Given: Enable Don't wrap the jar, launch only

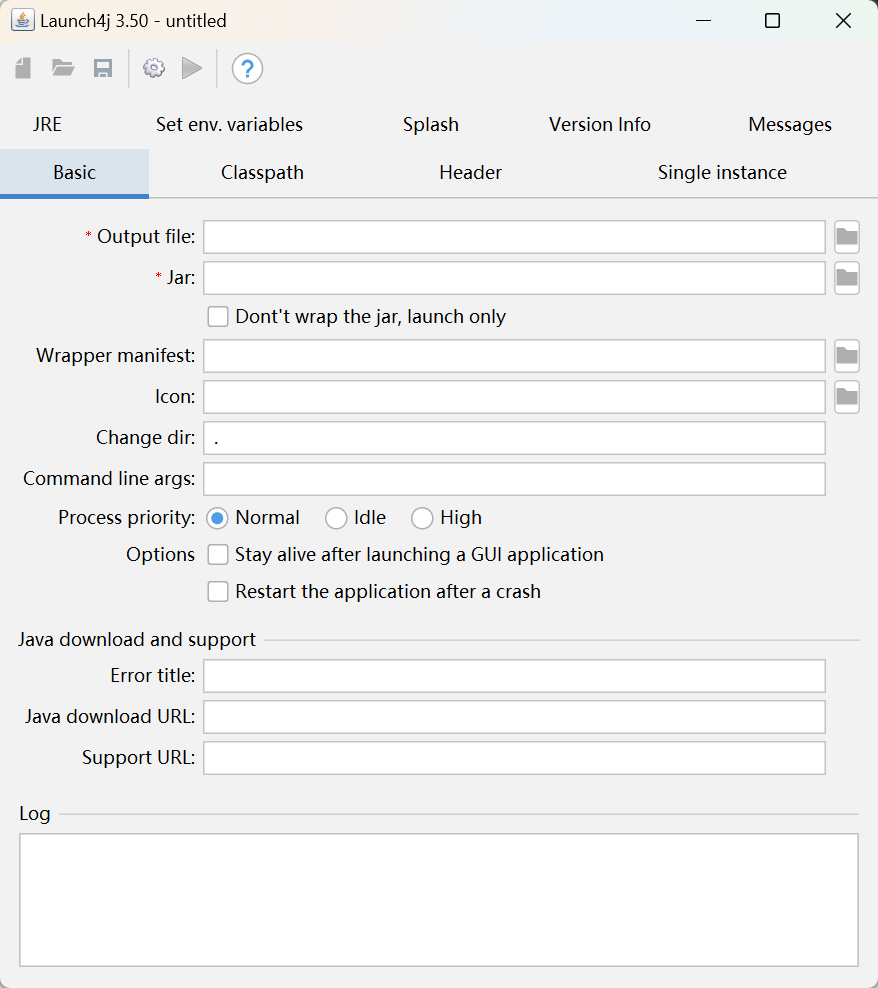Looking at the screenshot, I should pyautogui.click(x=218, y=316).
